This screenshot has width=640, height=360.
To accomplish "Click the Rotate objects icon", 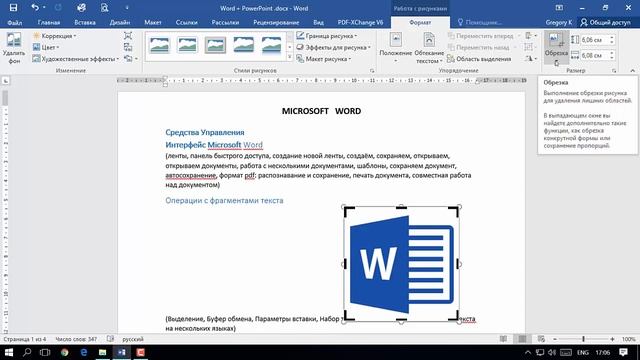I will (x=531, y=59).
